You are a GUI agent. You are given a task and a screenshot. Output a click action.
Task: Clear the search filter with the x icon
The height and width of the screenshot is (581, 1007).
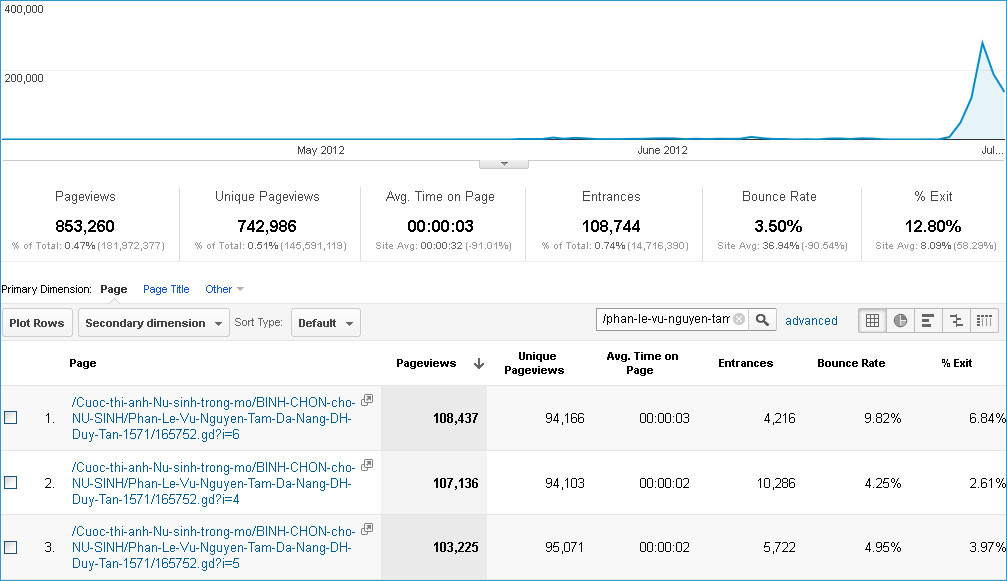click(x=739, y=319)
